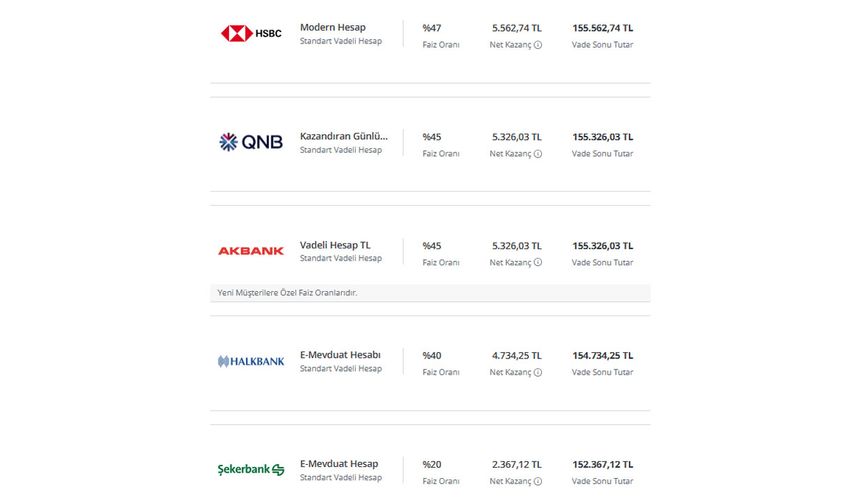Click the Akbank logo
The height and width of the screenshot is (504, 860).
pos(251,251)
